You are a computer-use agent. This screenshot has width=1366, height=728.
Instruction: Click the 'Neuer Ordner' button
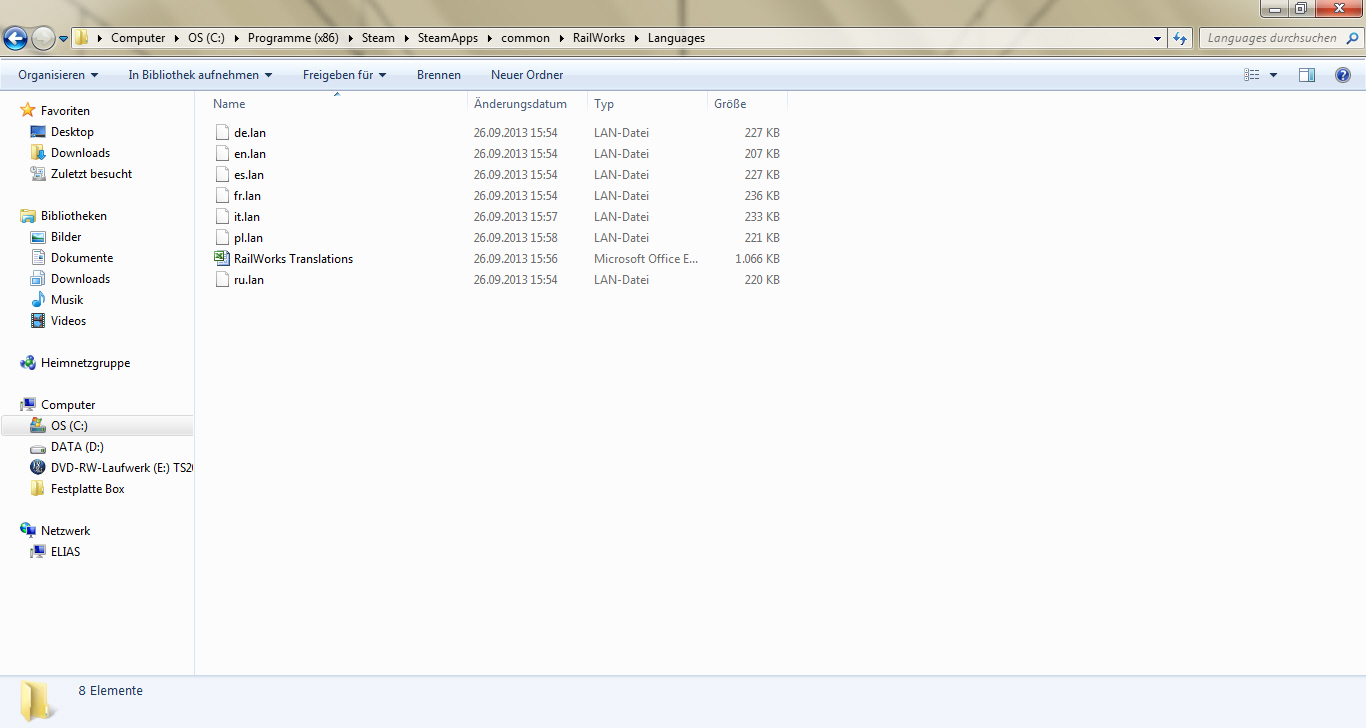[527, 75]
